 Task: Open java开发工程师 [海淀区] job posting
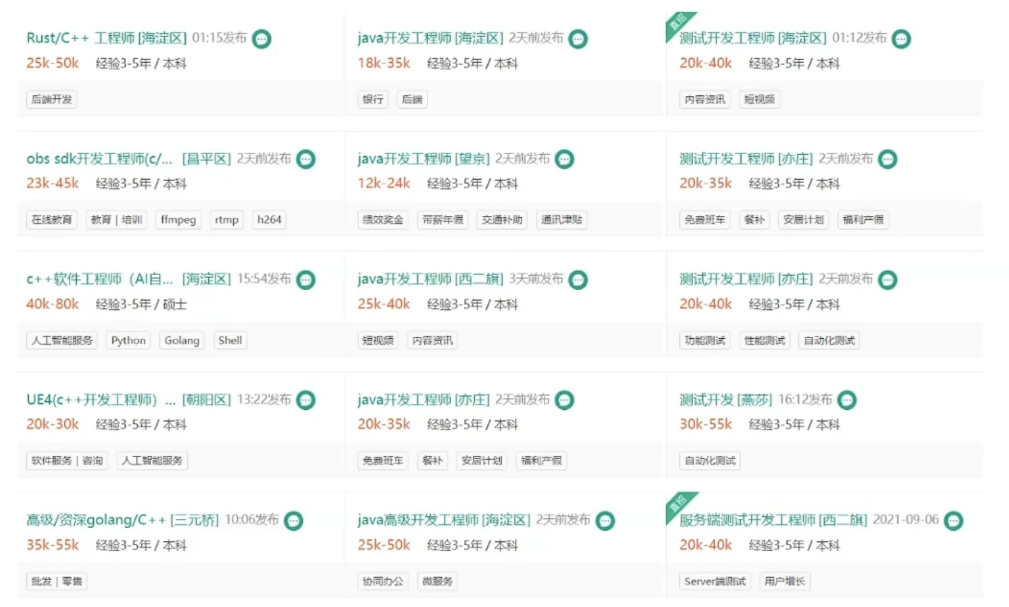coord(430,38)
